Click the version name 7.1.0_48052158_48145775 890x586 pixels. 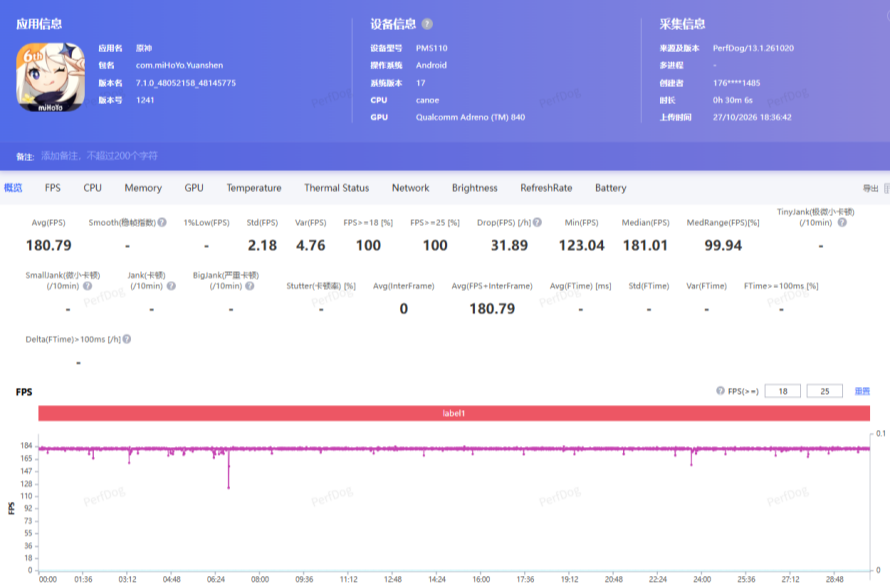[x=186, y=83]
